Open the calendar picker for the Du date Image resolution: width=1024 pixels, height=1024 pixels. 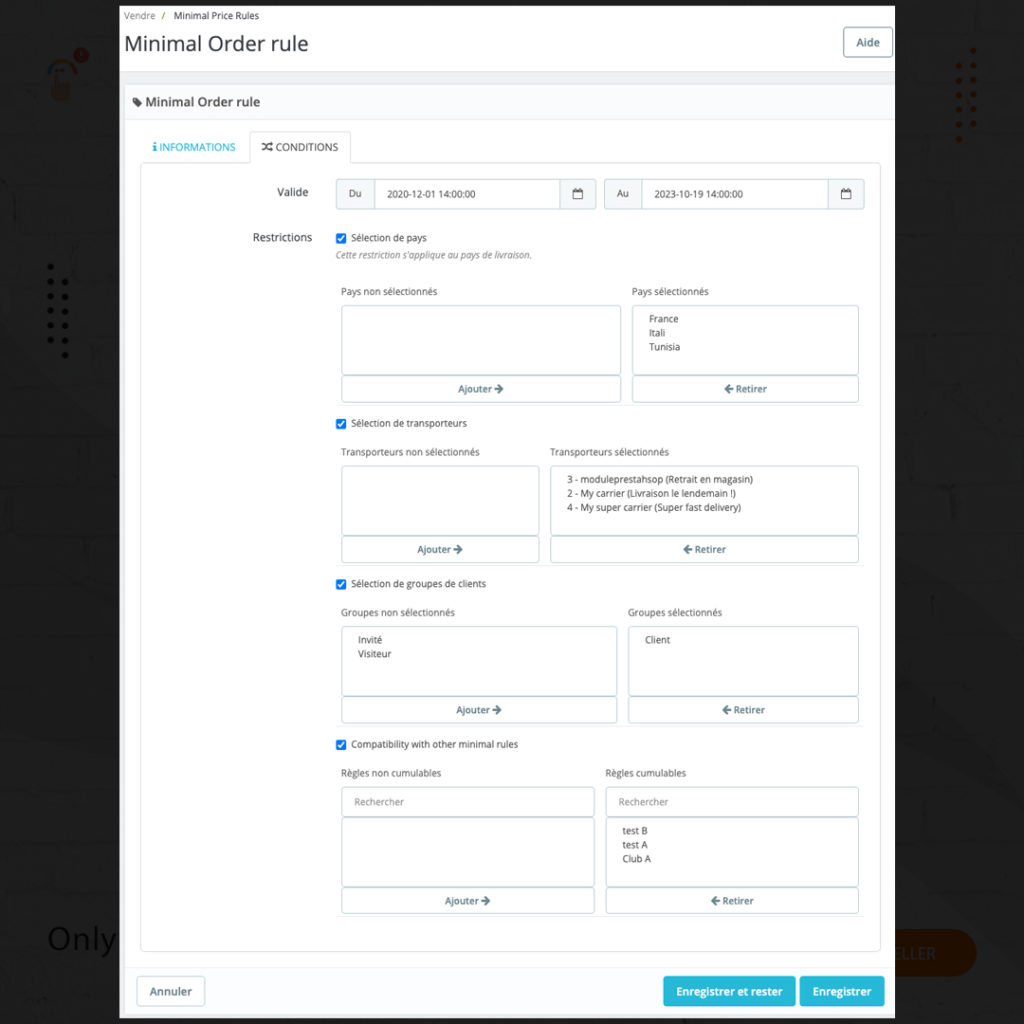[x=578, y=194]
